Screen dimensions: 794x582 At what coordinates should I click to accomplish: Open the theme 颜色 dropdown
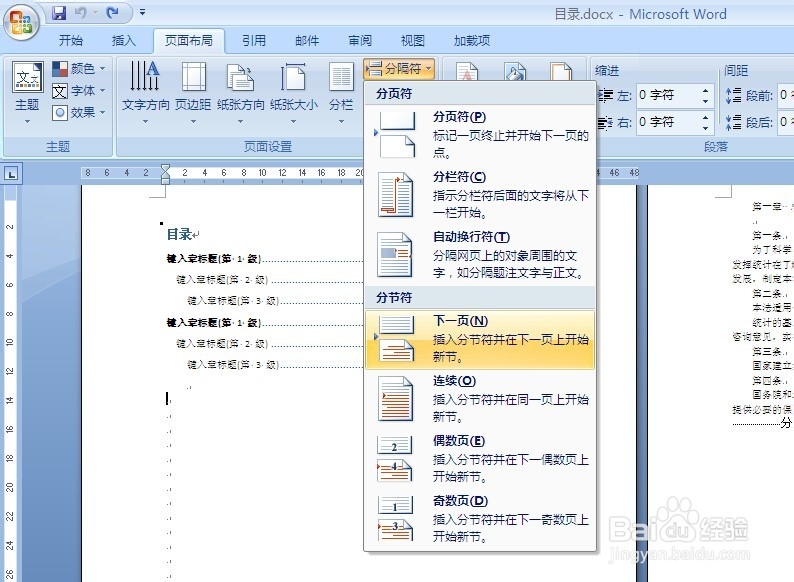(x=79, y=68)
